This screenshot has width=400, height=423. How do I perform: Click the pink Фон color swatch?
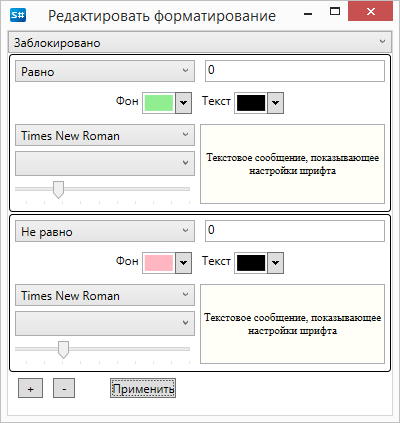tap(159, 263)
